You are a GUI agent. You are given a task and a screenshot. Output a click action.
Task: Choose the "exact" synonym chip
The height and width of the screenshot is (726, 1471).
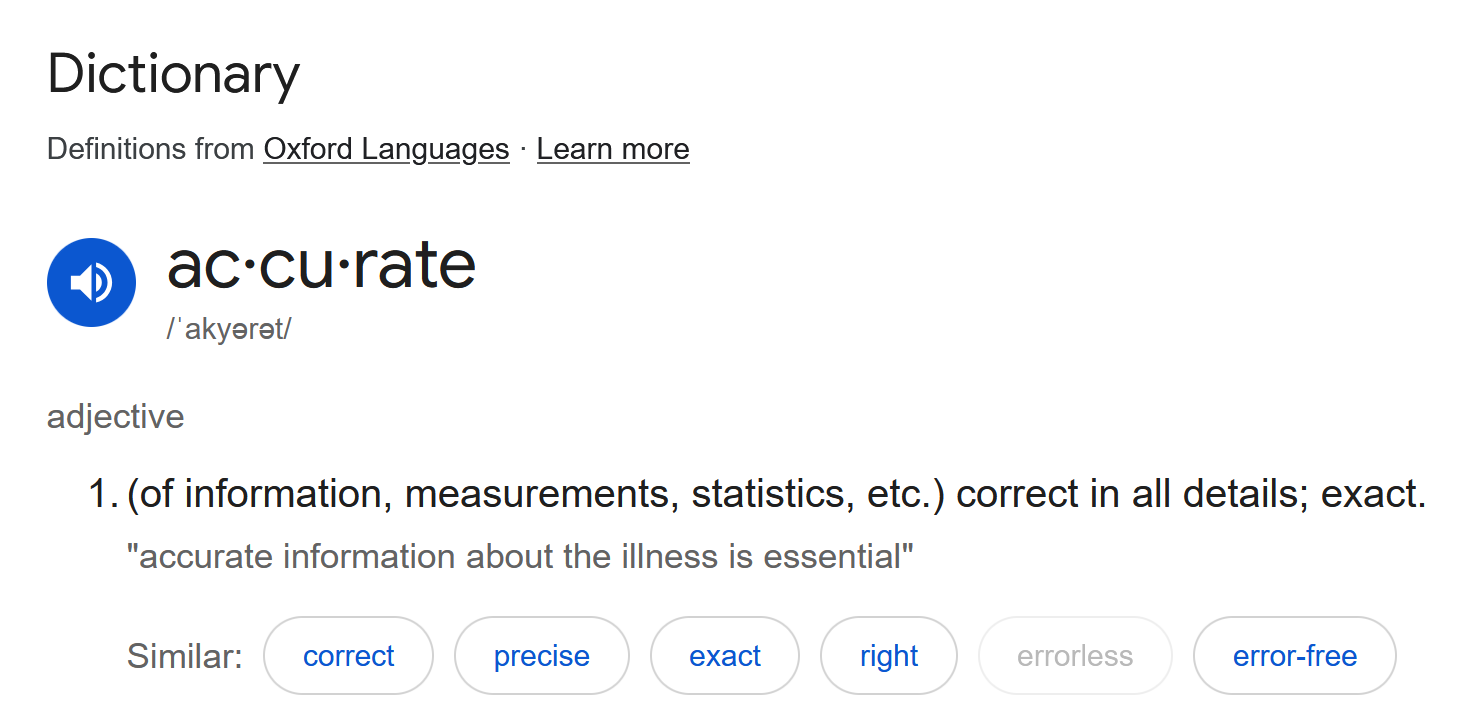(x=724, y=656)
